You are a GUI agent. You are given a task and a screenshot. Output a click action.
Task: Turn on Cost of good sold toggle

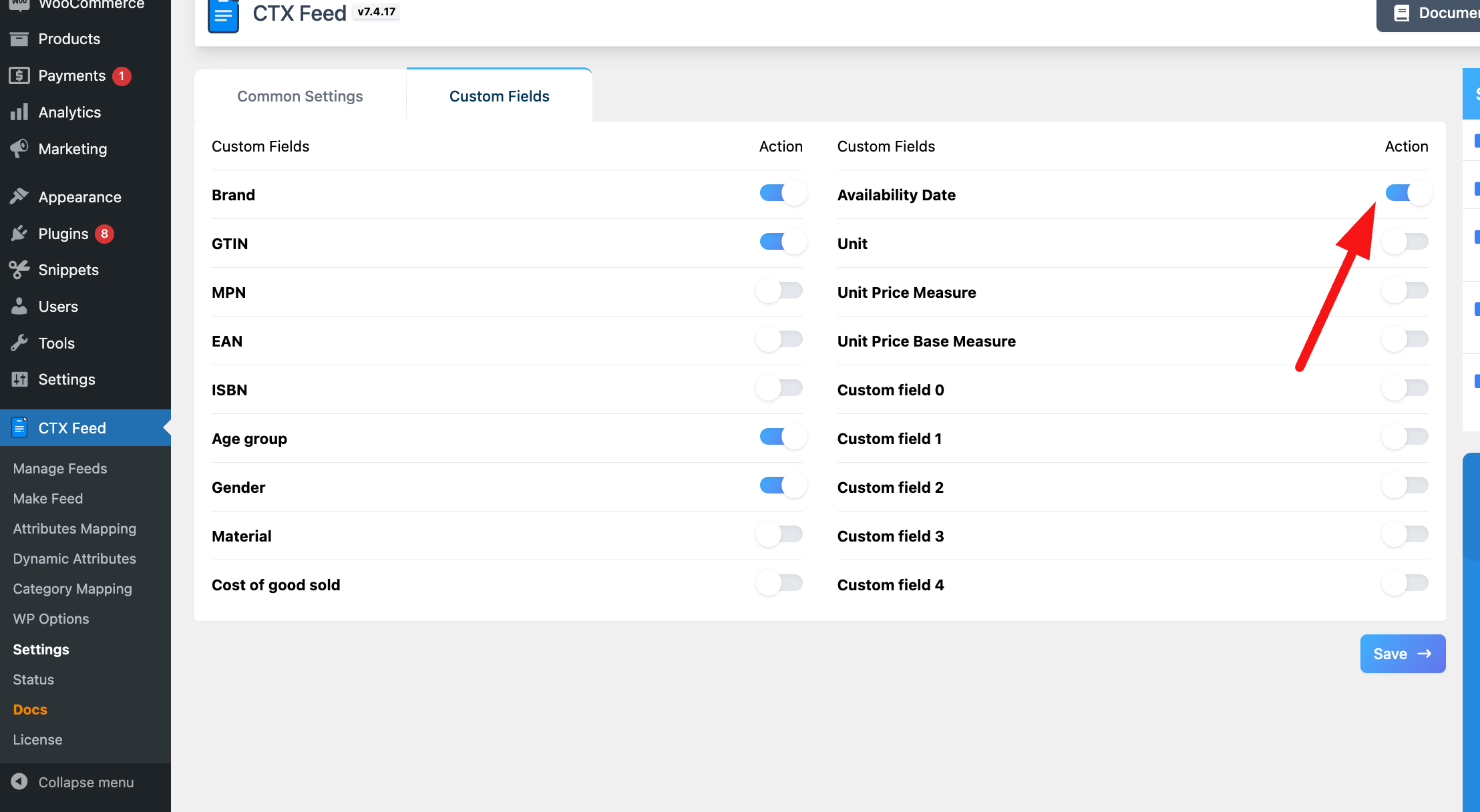[x=780, y=584]
